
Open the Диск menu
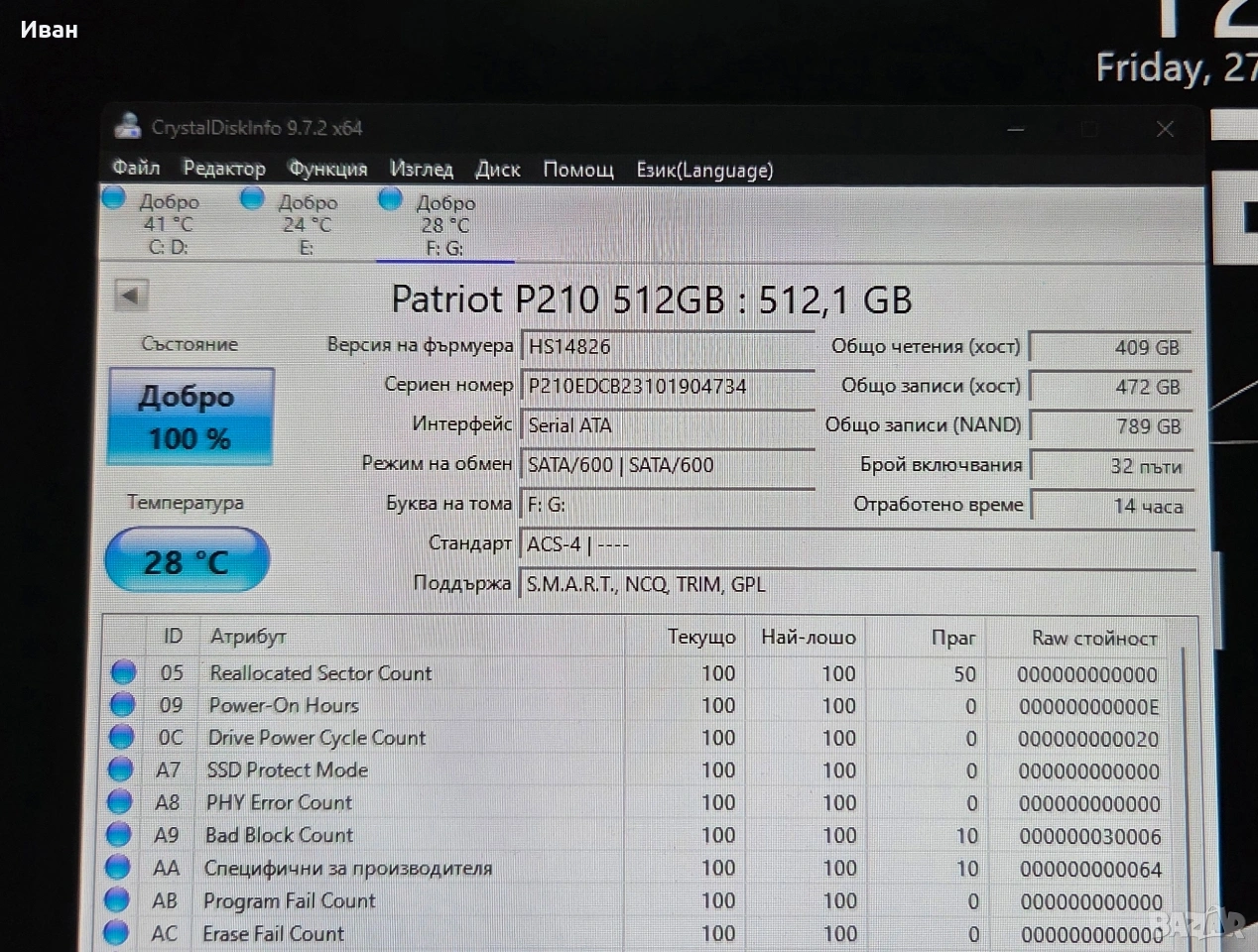(497, 170)
